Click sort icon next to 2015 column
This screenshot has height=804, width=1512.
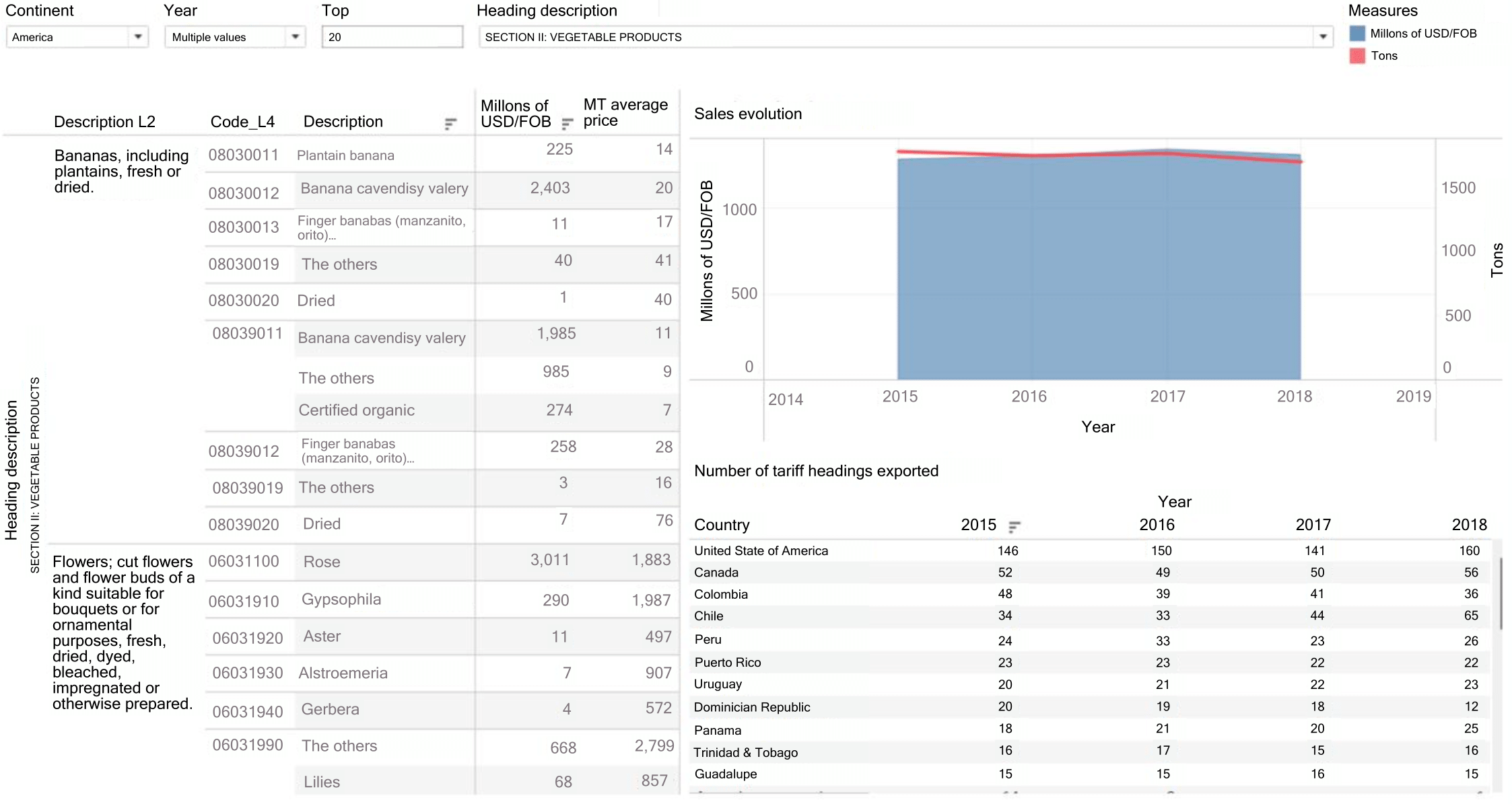pos(1014,526)
